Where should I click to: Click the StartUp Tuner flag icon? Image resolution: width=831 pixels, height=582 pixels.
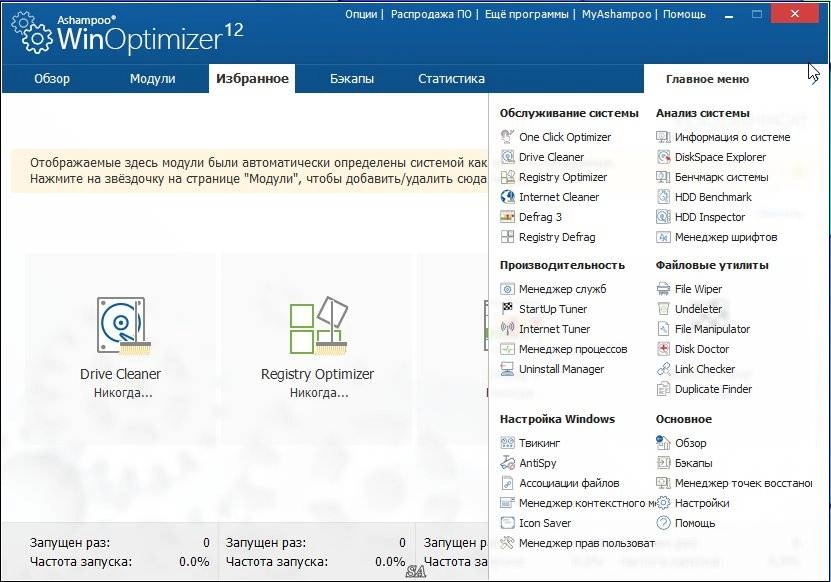click(507, 308)
